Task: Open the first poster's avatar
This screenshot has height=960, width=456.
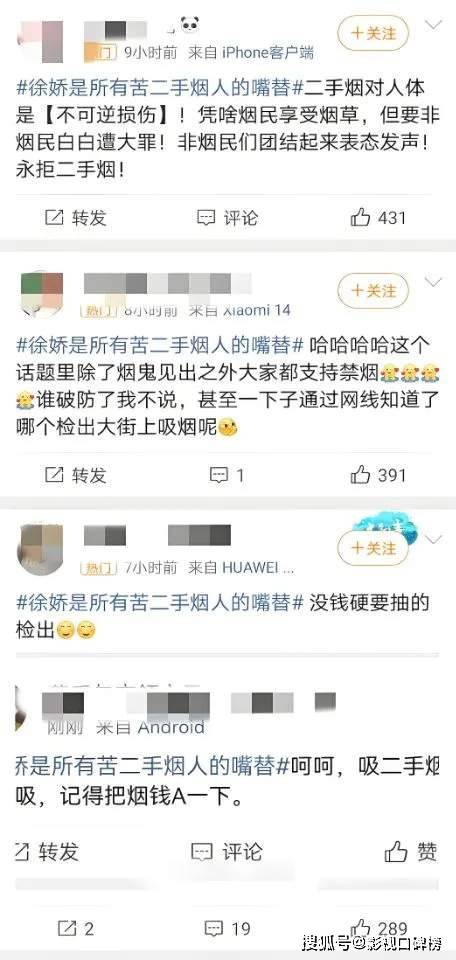Action: [x=42, y=42]
